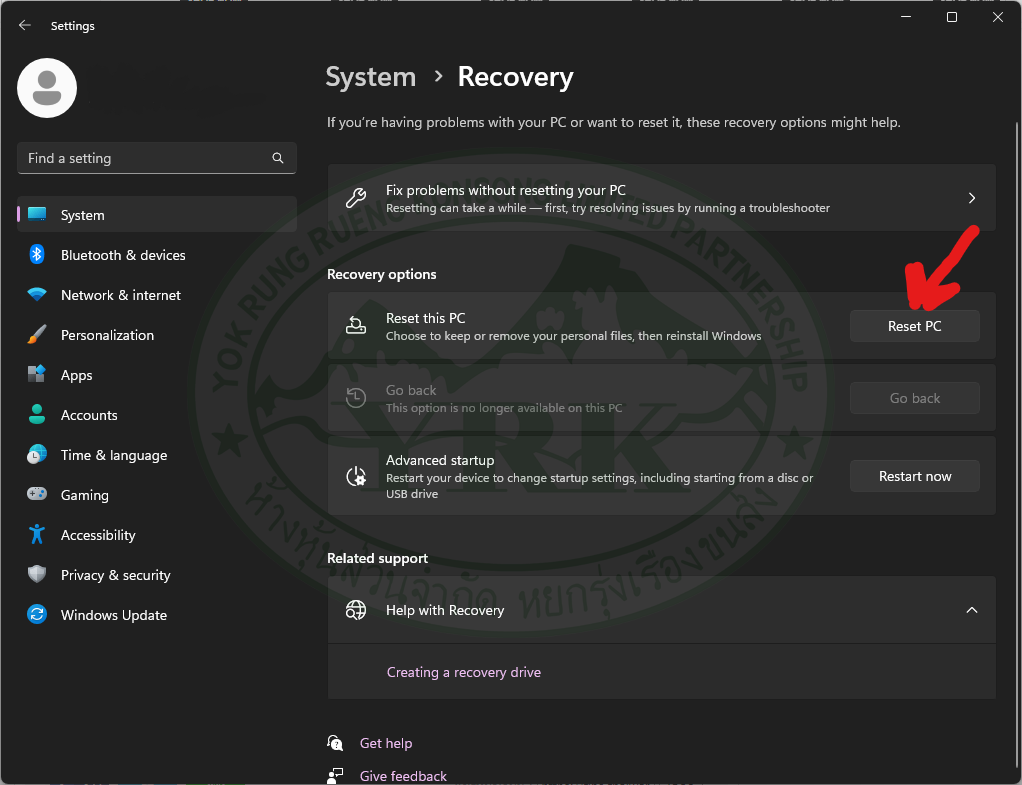Screen dimensions: 1022x785
Task: Click the Related support heading
Action: tap(377, 558)
